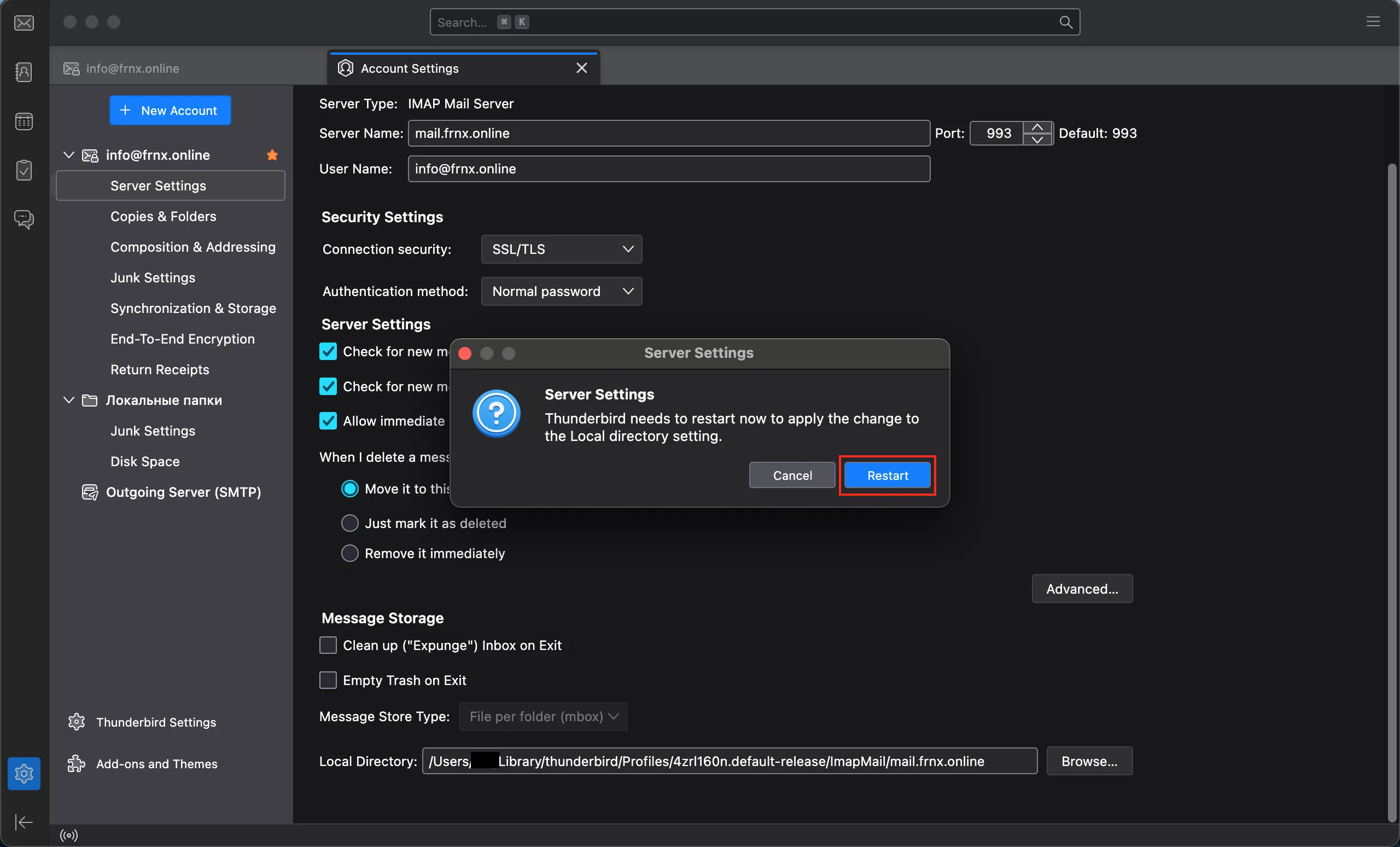Click the global Search field

tap(755, 22)
